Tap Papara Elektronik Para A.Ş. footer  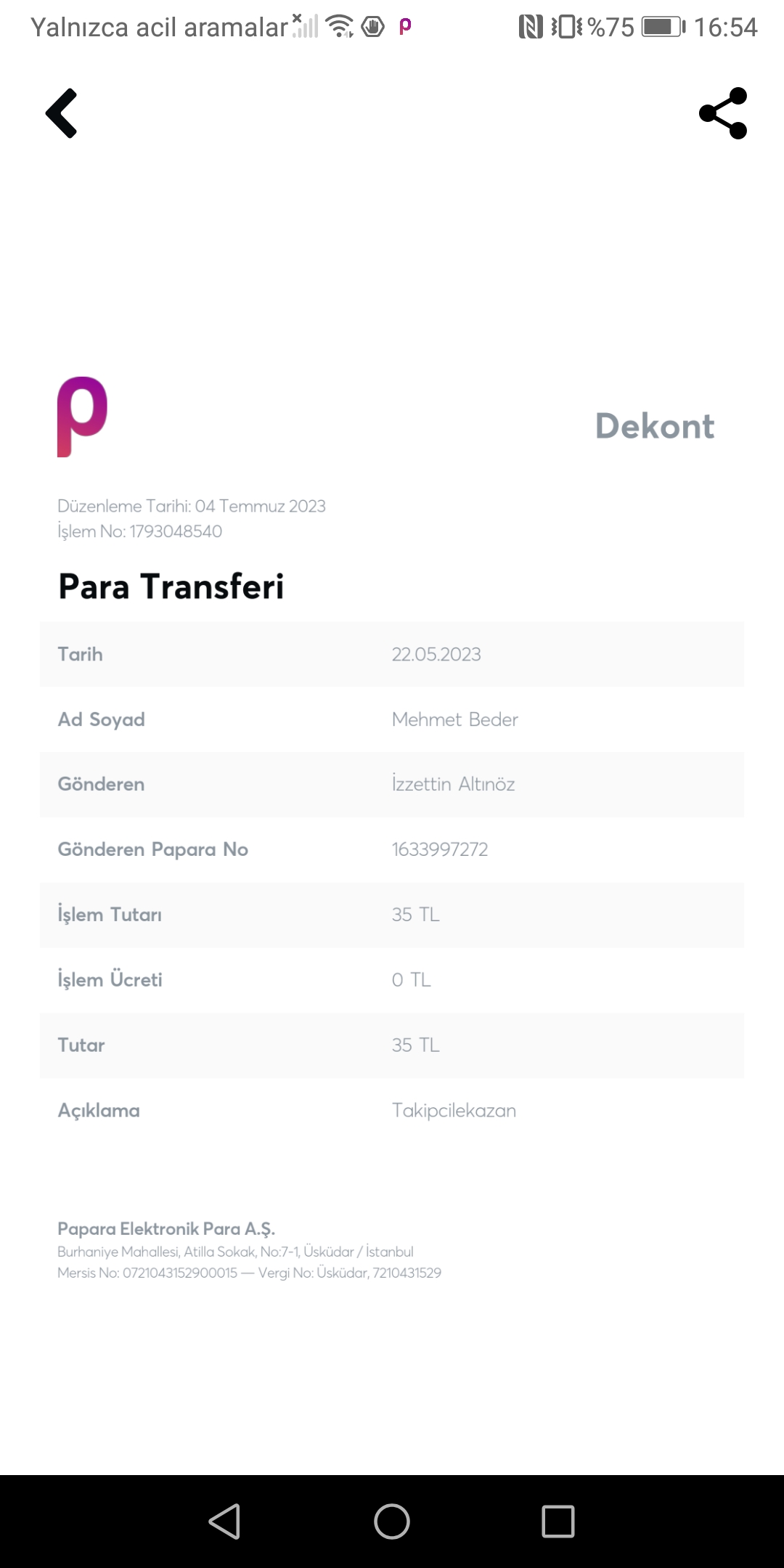166,1229
